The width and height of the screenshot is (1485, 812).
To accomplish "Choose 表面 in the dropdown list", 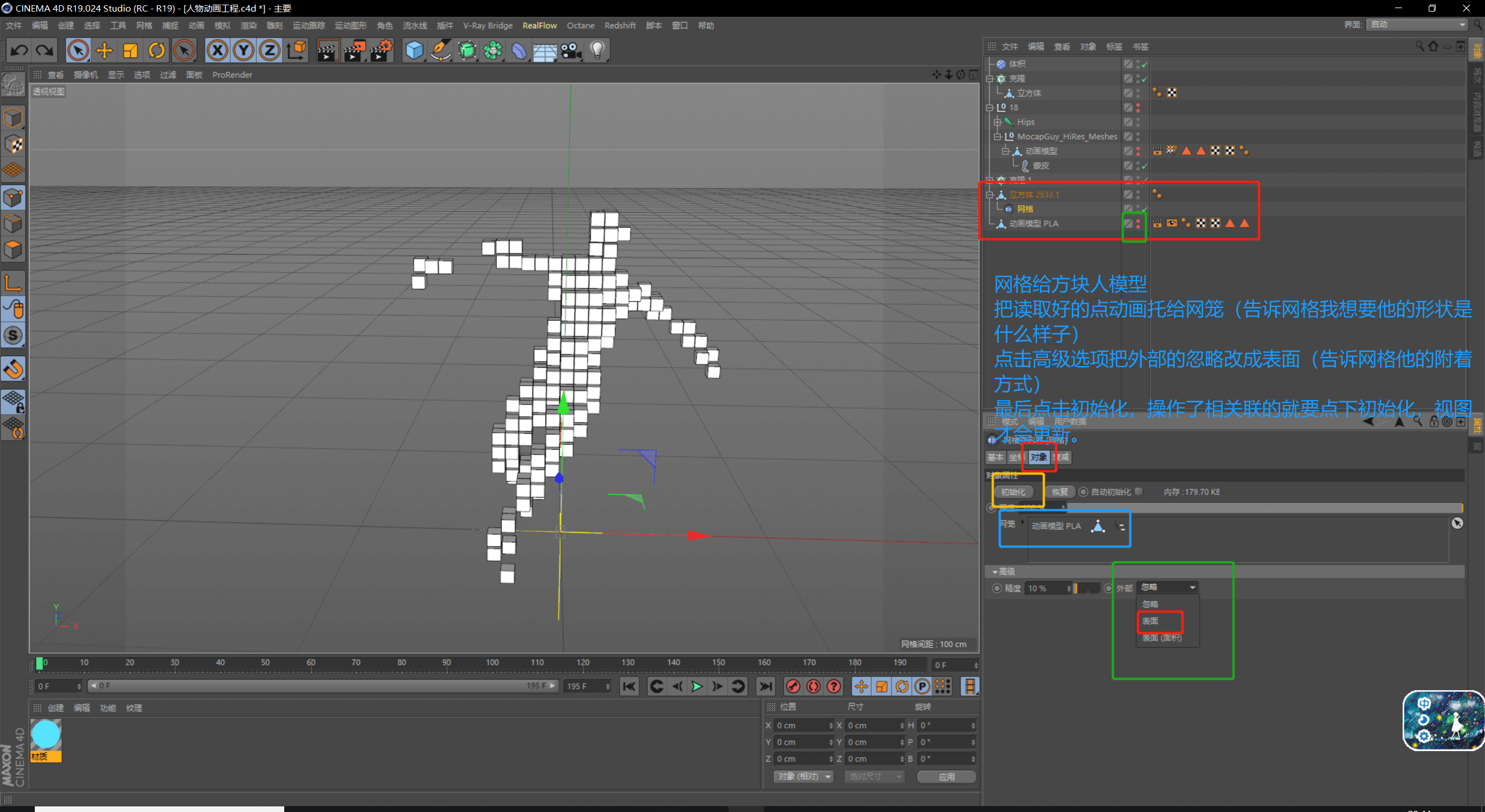I will click(1150, 621).
